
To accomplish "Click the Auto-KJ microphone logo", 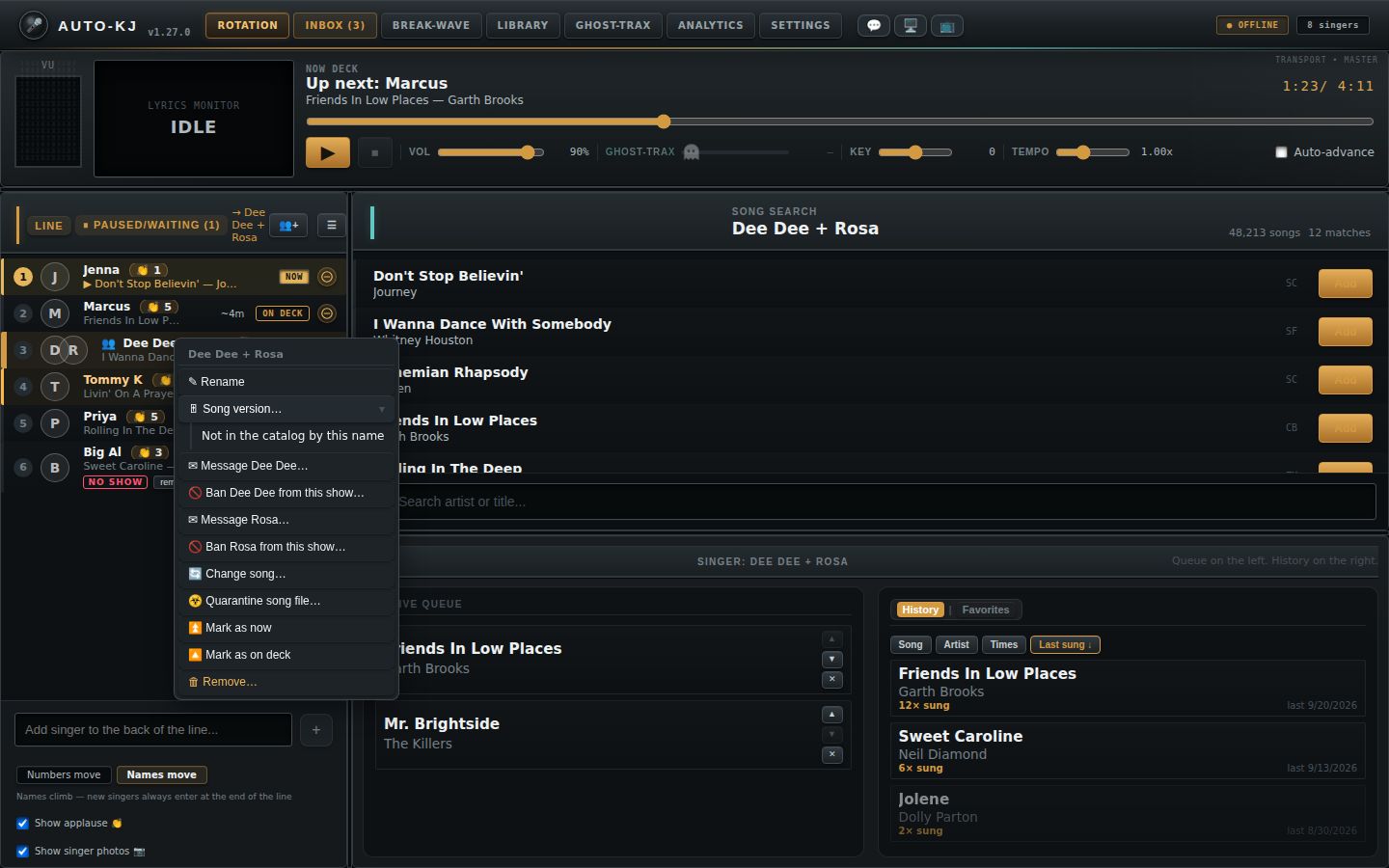I will tap(34, 25).
